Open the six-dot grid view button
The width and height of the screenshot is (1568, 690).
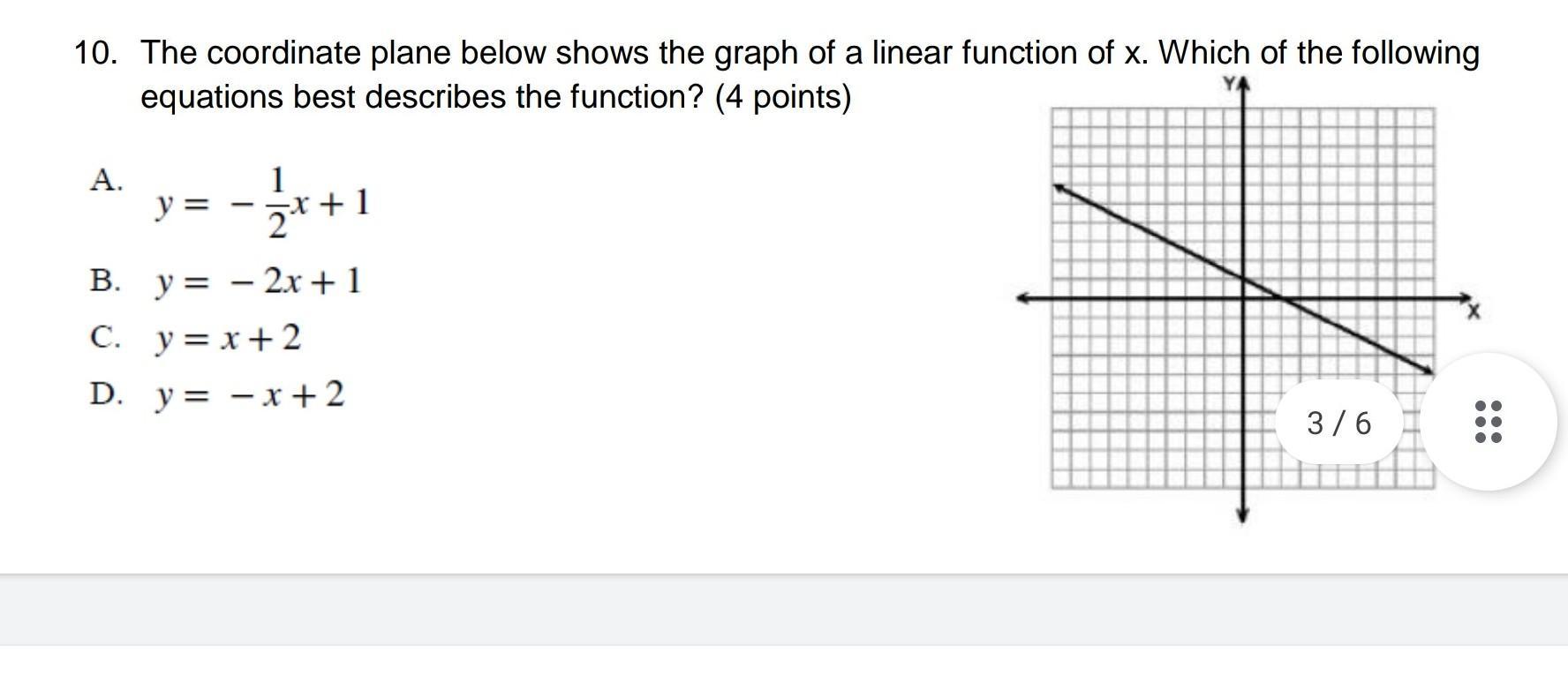1489,422
